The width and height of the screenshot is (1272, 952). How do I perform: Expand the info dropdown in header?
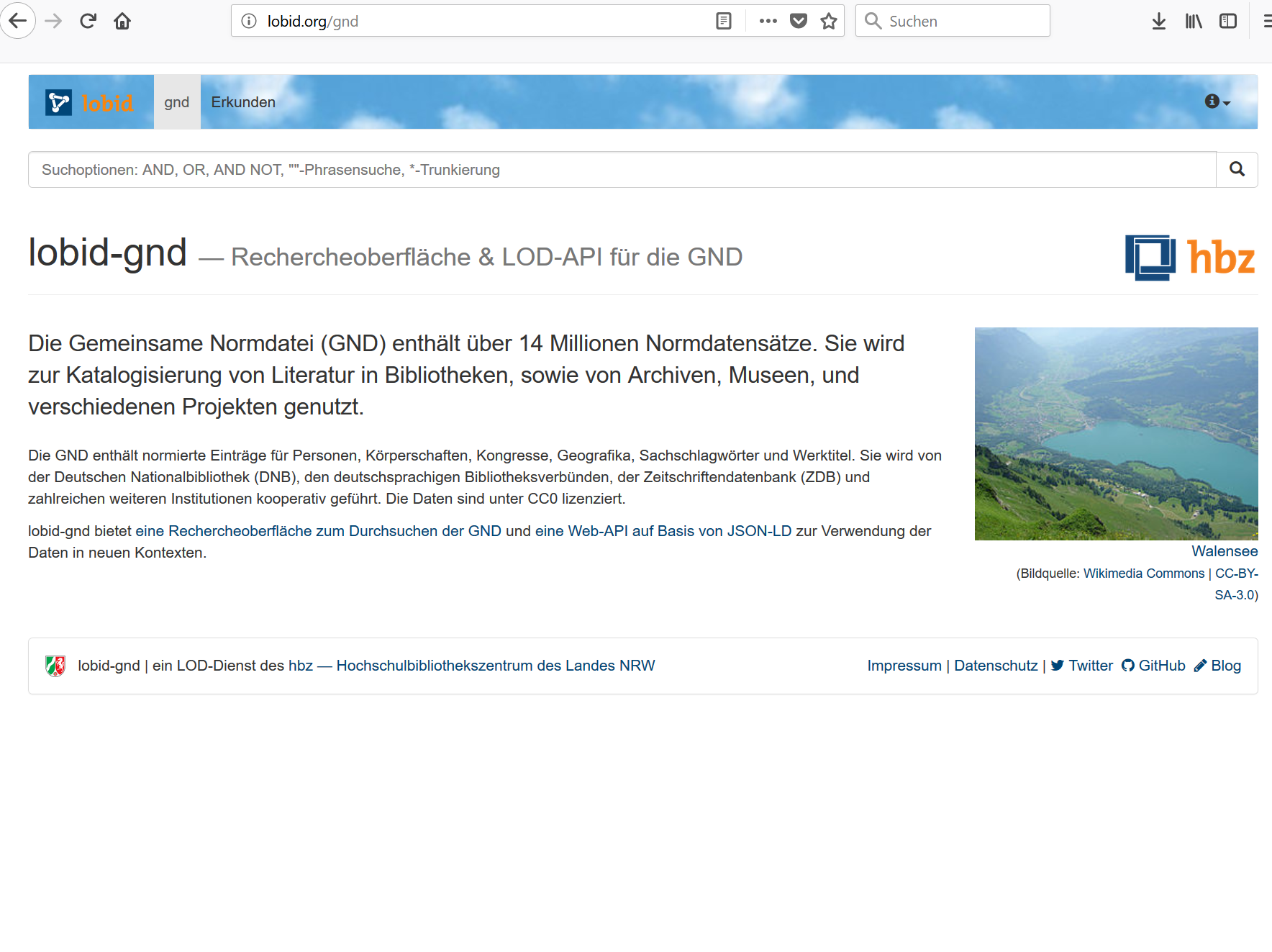pos(1217,101)
